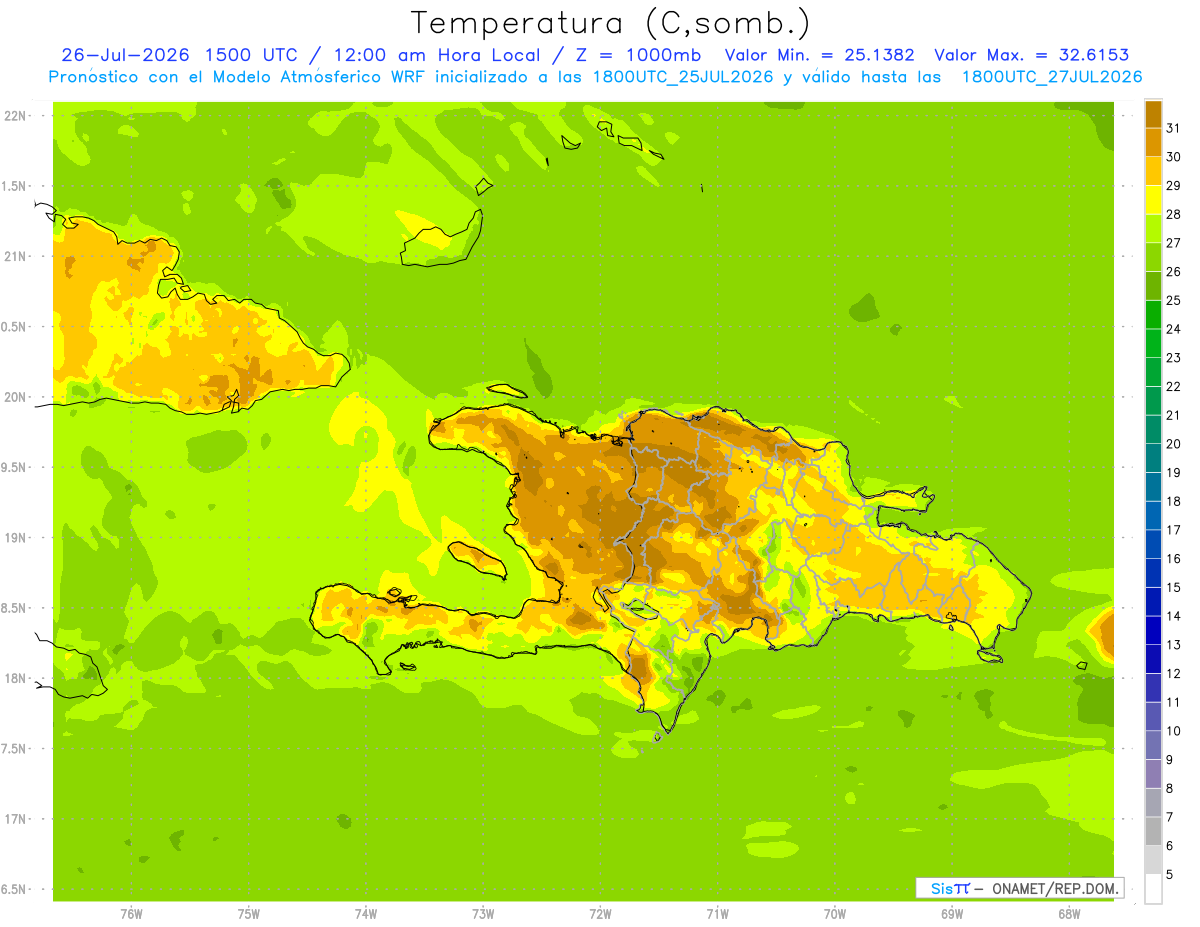Pick the yellow legend swatch between 28 and 29
Image resolution: width=1200 pixels, height=927 pixels.
[x=1153, y=200]
